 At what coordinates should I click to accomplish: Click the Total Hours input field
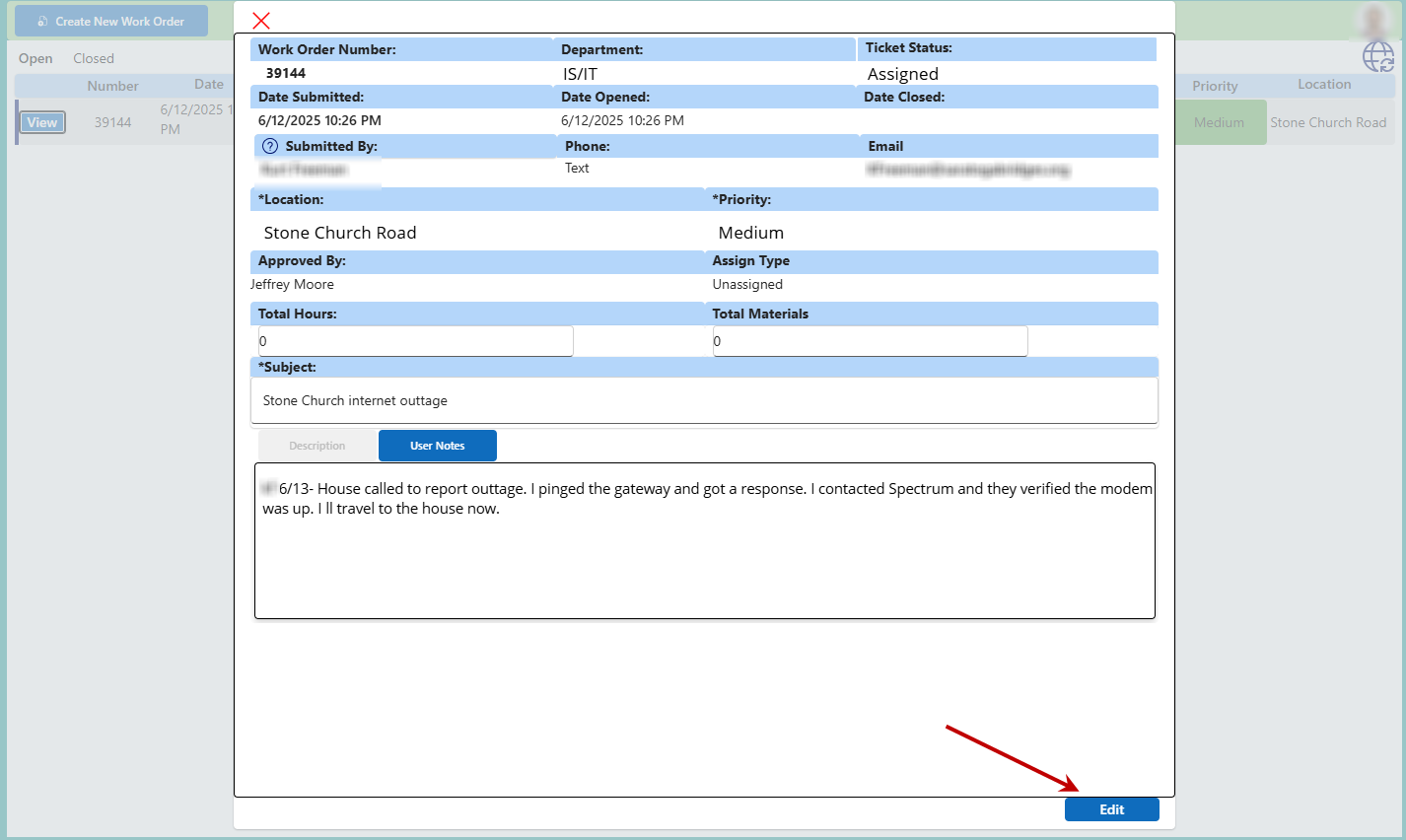[x=415, y=341]
